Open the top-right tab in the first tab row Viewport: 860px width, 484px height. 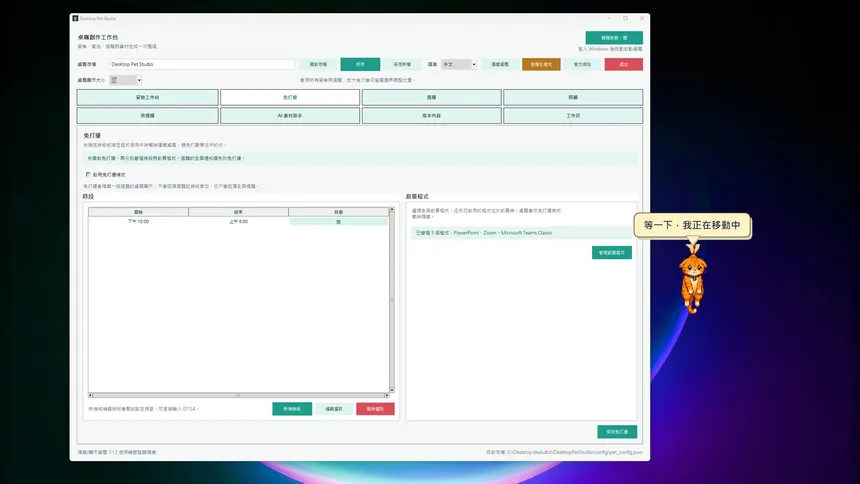pyautogui.click(x=573, y=97)
